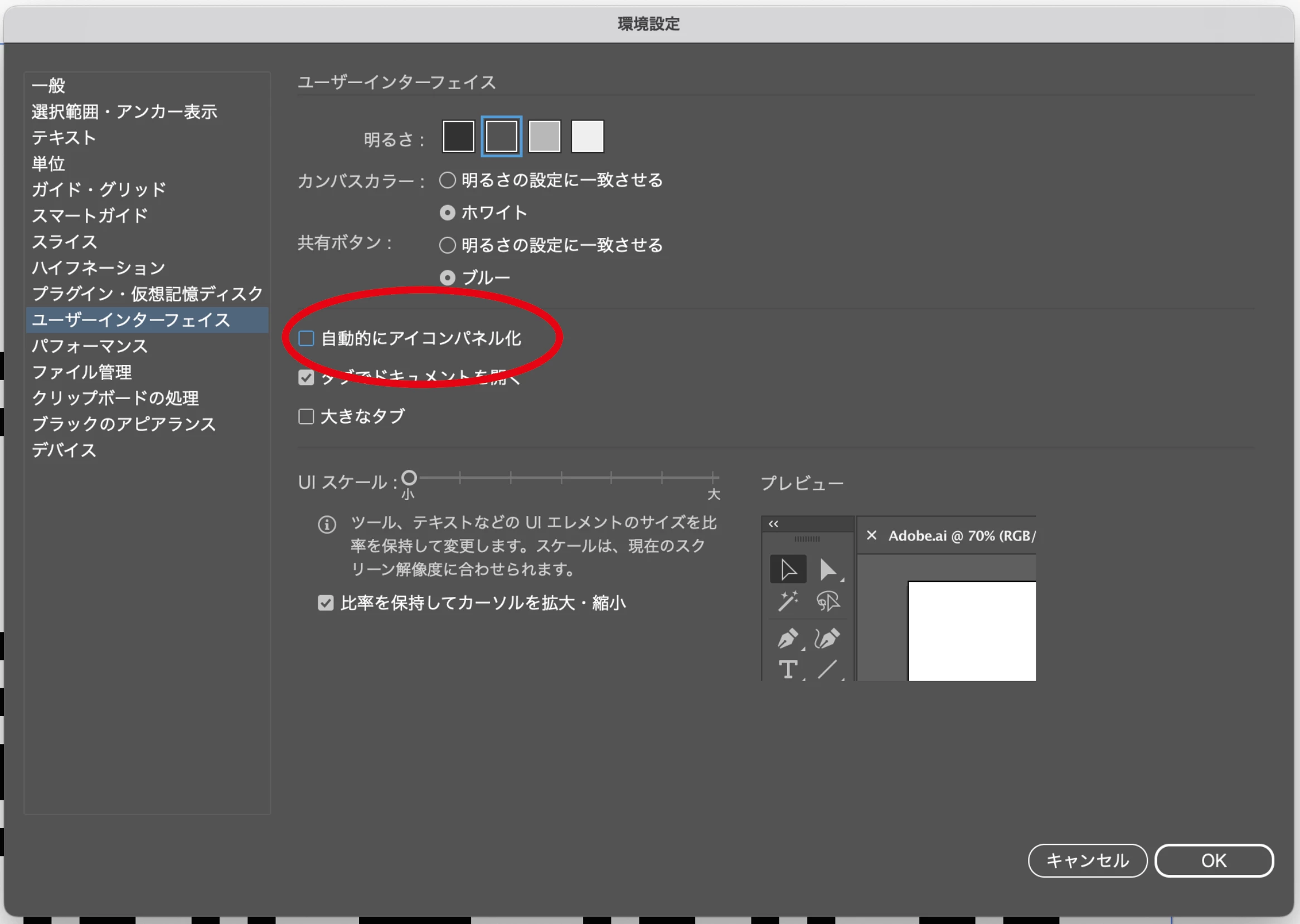Collapse the preview toolbar double-chevron
The height and width of the screenshot is (924, 1300).
click(x=773, y=524)
